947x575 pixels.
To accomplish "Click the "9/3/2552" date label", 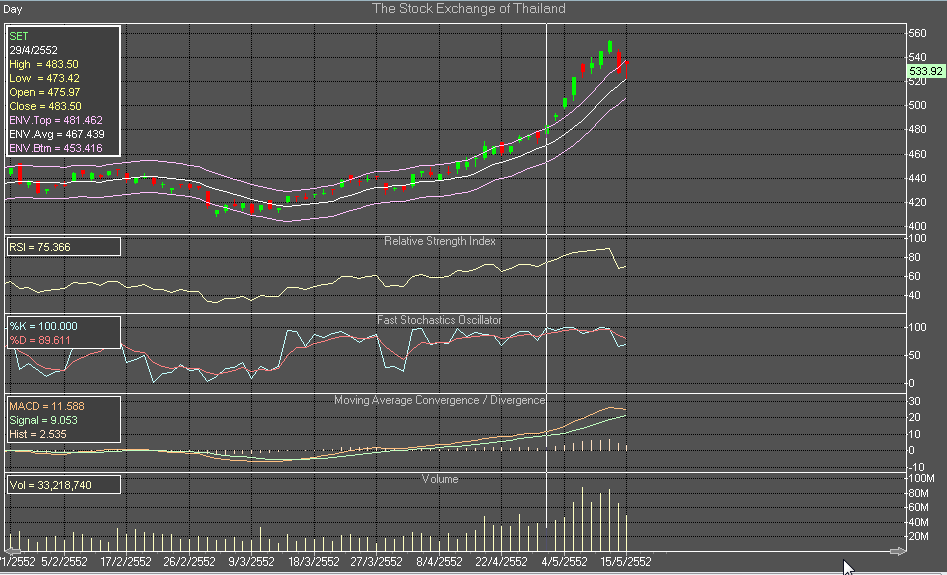I will tap(251, 562).
